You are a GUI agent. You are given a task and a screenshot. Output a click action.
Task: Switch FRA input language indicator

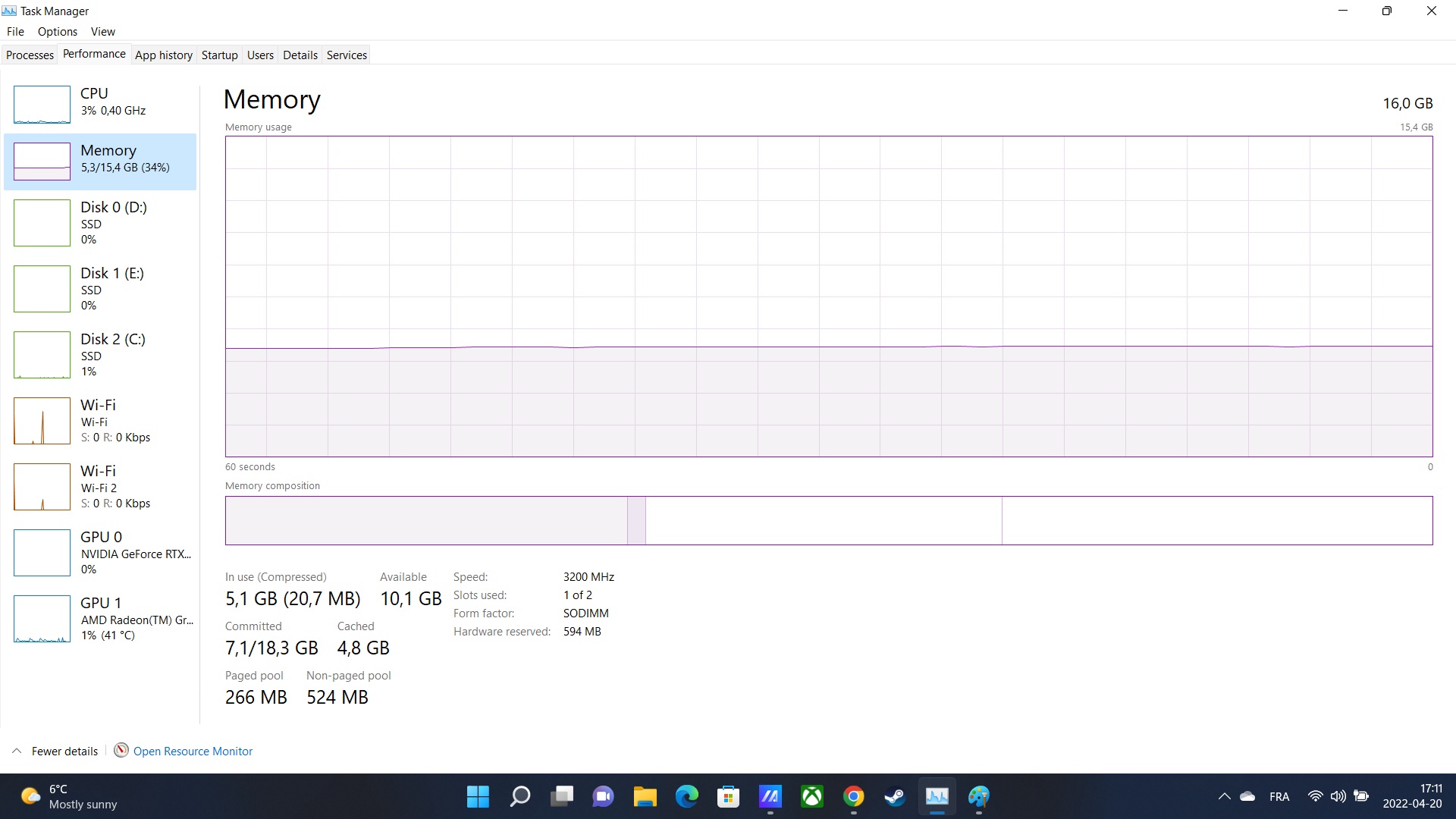[x=1279, y=796]
